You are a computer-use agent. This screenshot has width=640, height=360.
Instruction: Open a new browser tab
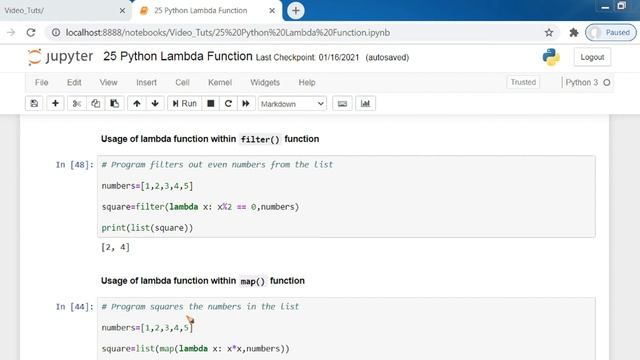(296, 11)
